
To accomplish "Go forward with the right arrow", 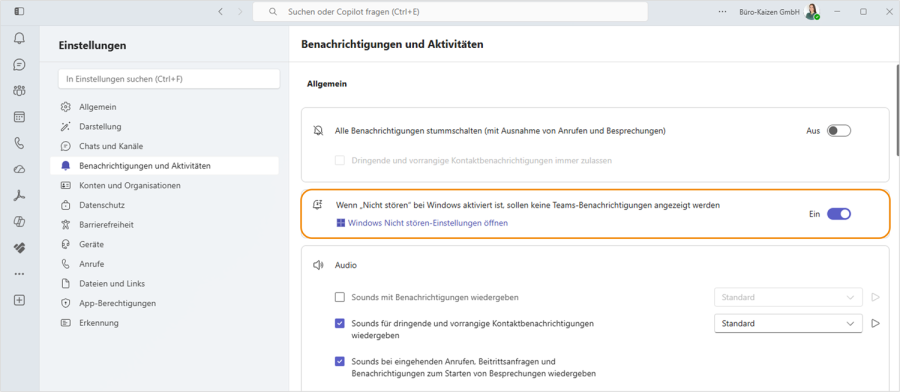I will 240,11.
